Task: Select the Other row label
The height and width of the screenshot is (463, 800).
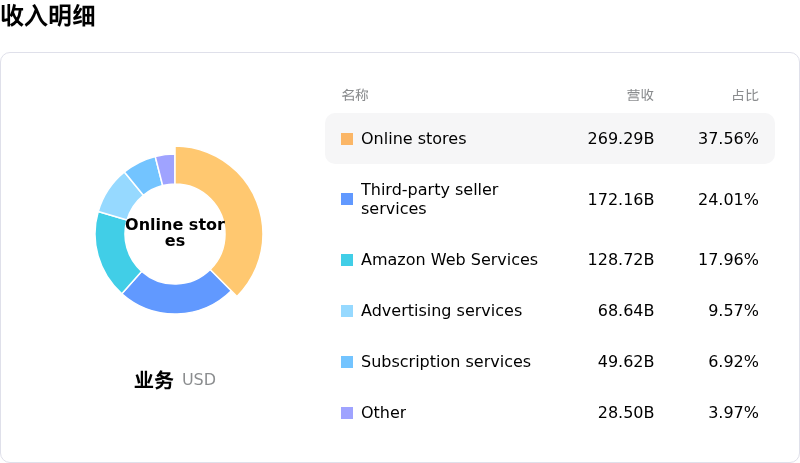Action: click(383, 413)
